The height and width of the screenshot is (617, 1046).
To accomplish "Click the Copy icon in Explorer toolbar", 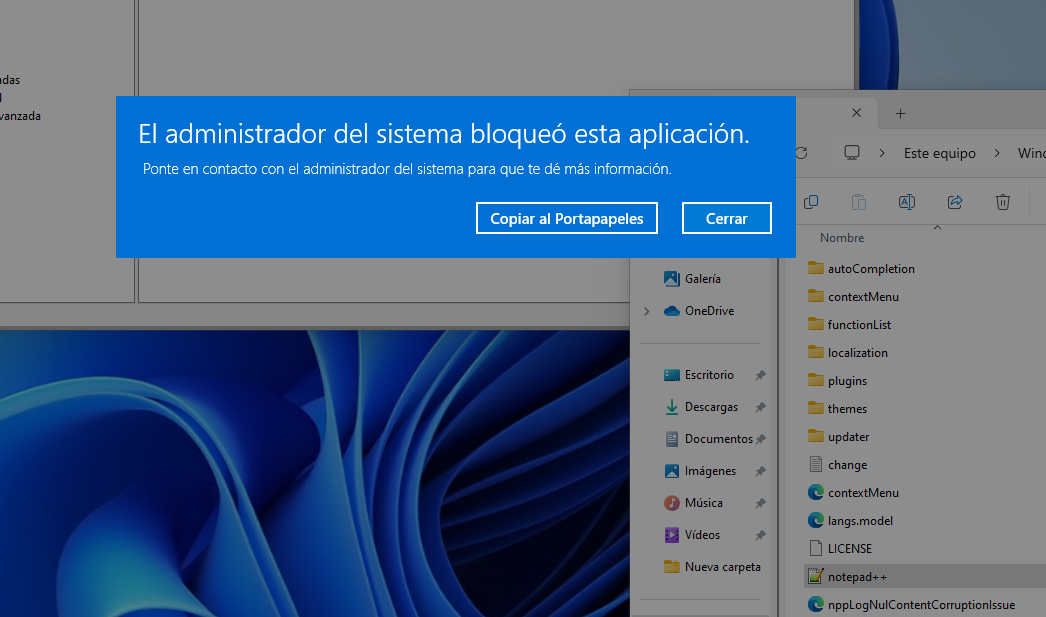I will pos(811,202).
